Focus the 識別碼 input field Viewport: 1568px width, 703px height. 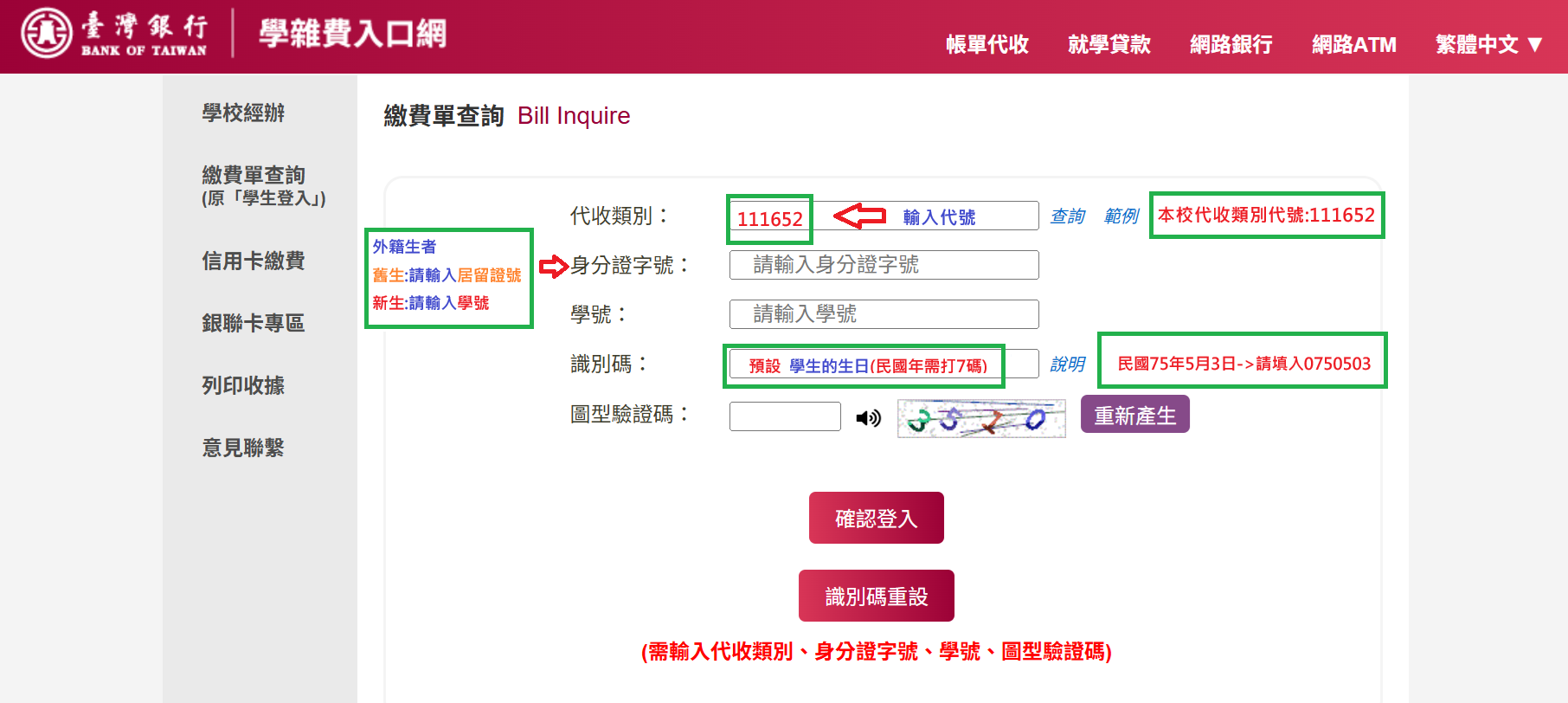coord(884,364)
